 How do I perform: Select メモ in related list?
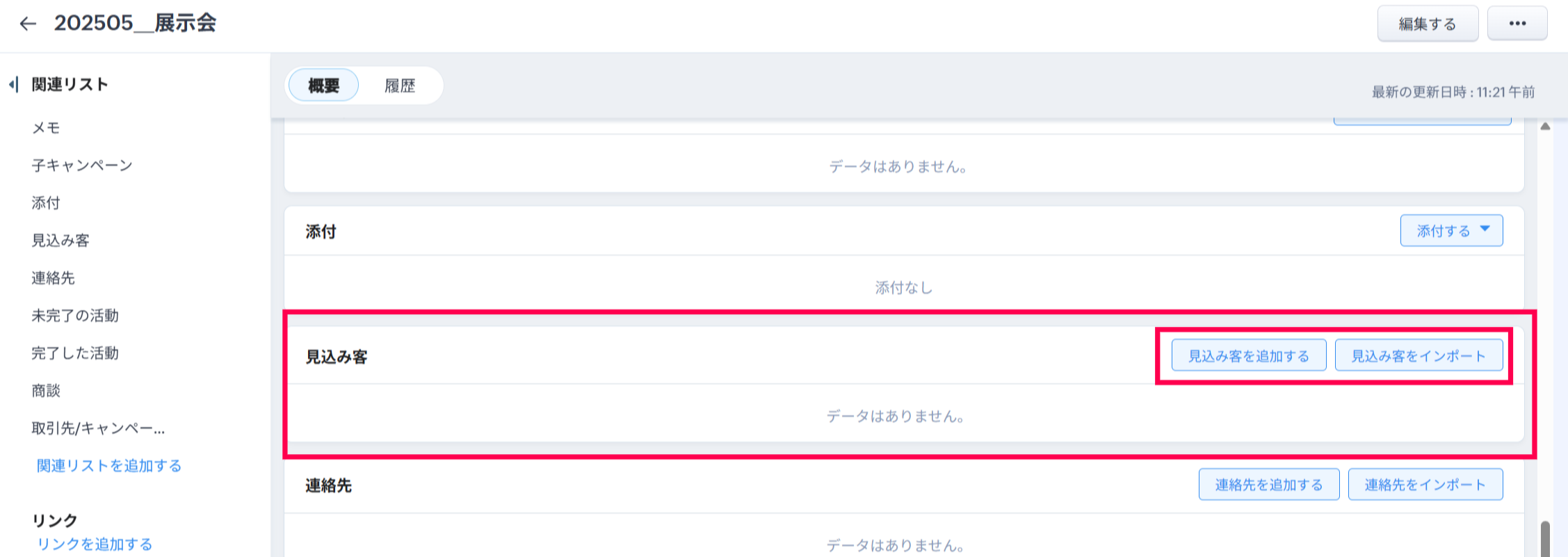tap(46, 128)
